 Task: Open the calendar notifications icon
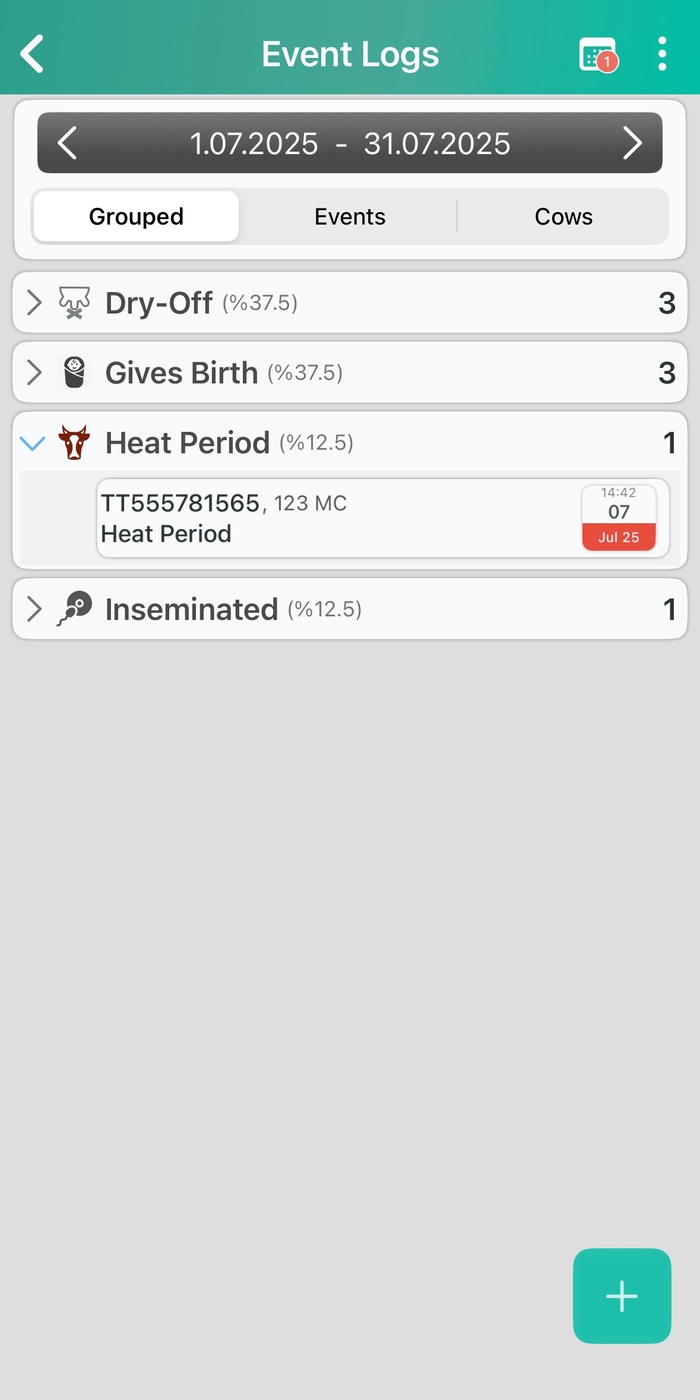(598, 54)
